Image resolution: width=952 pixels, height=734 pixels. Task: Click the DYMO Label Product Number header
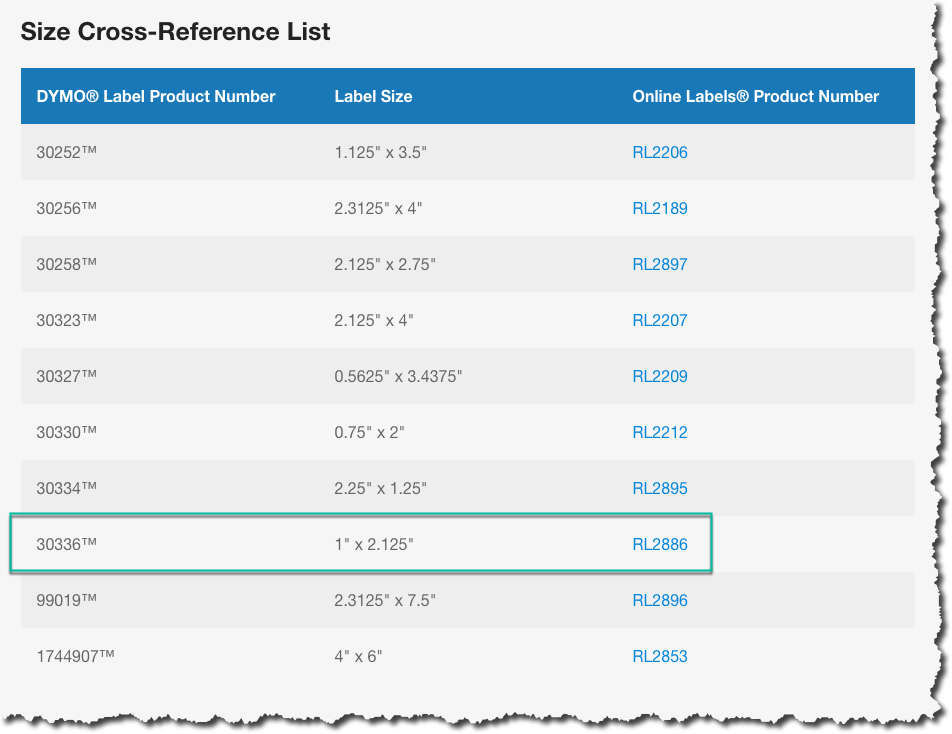click(156, 97)
